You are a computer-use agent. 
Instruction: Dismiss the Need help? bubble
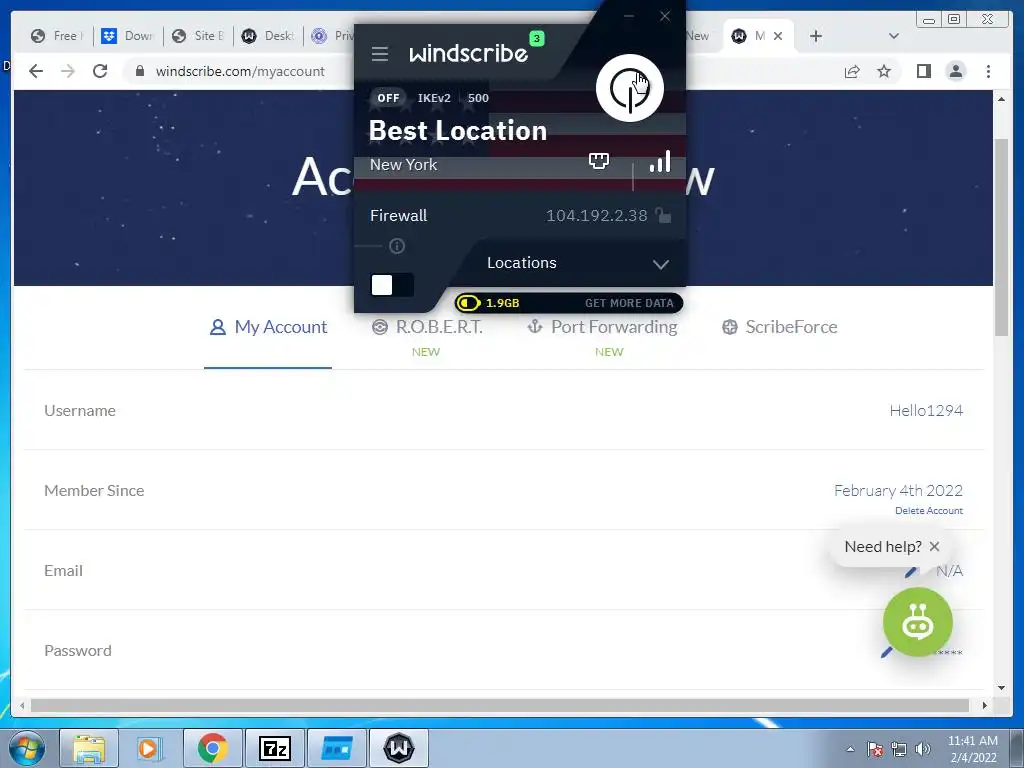935,547
